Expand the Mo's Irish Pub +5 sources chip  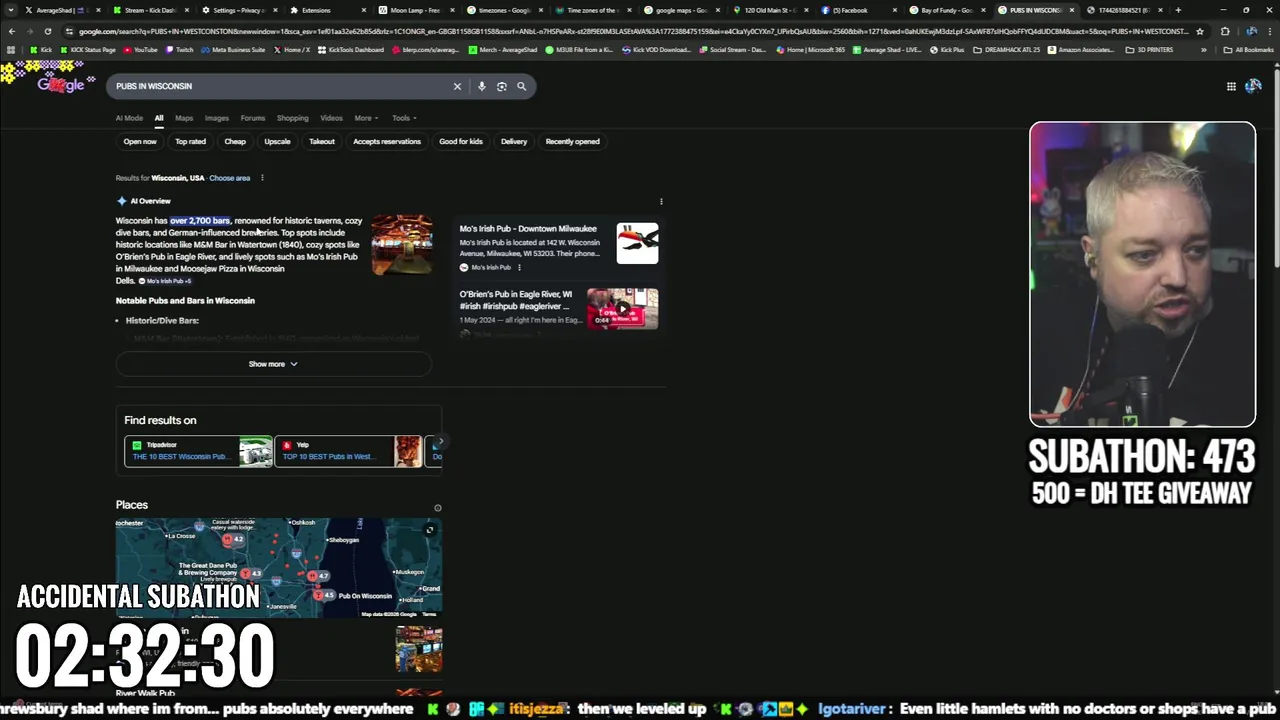tap(166, 281)
